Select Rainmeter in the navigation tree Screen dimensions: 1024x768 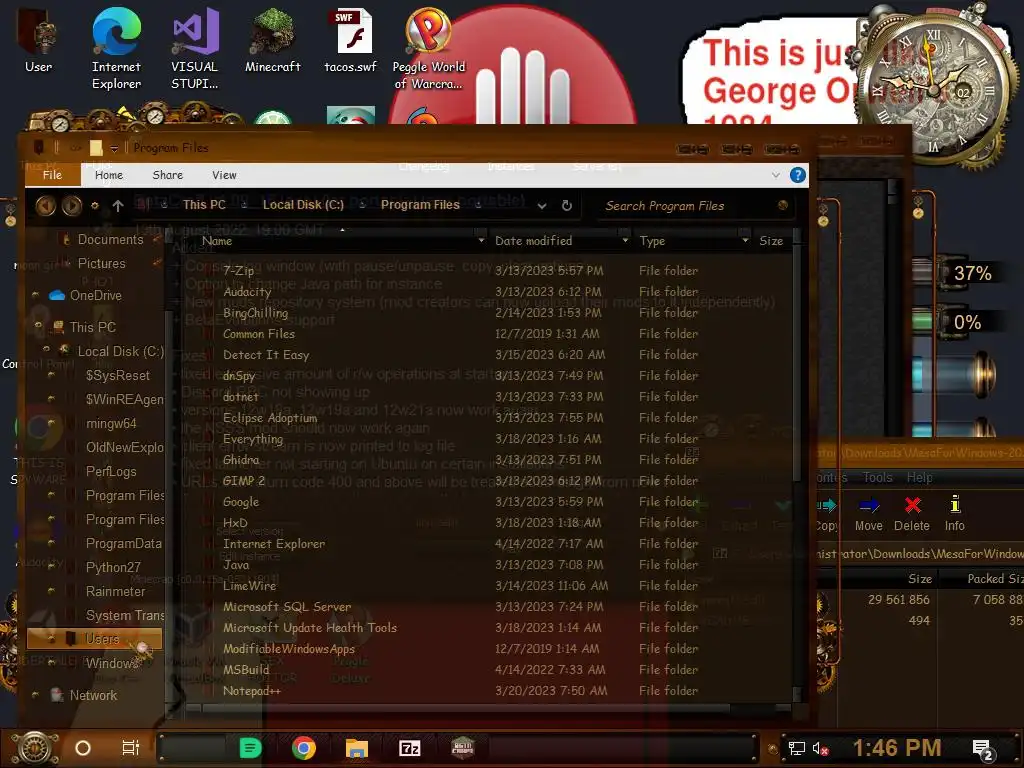115,591
